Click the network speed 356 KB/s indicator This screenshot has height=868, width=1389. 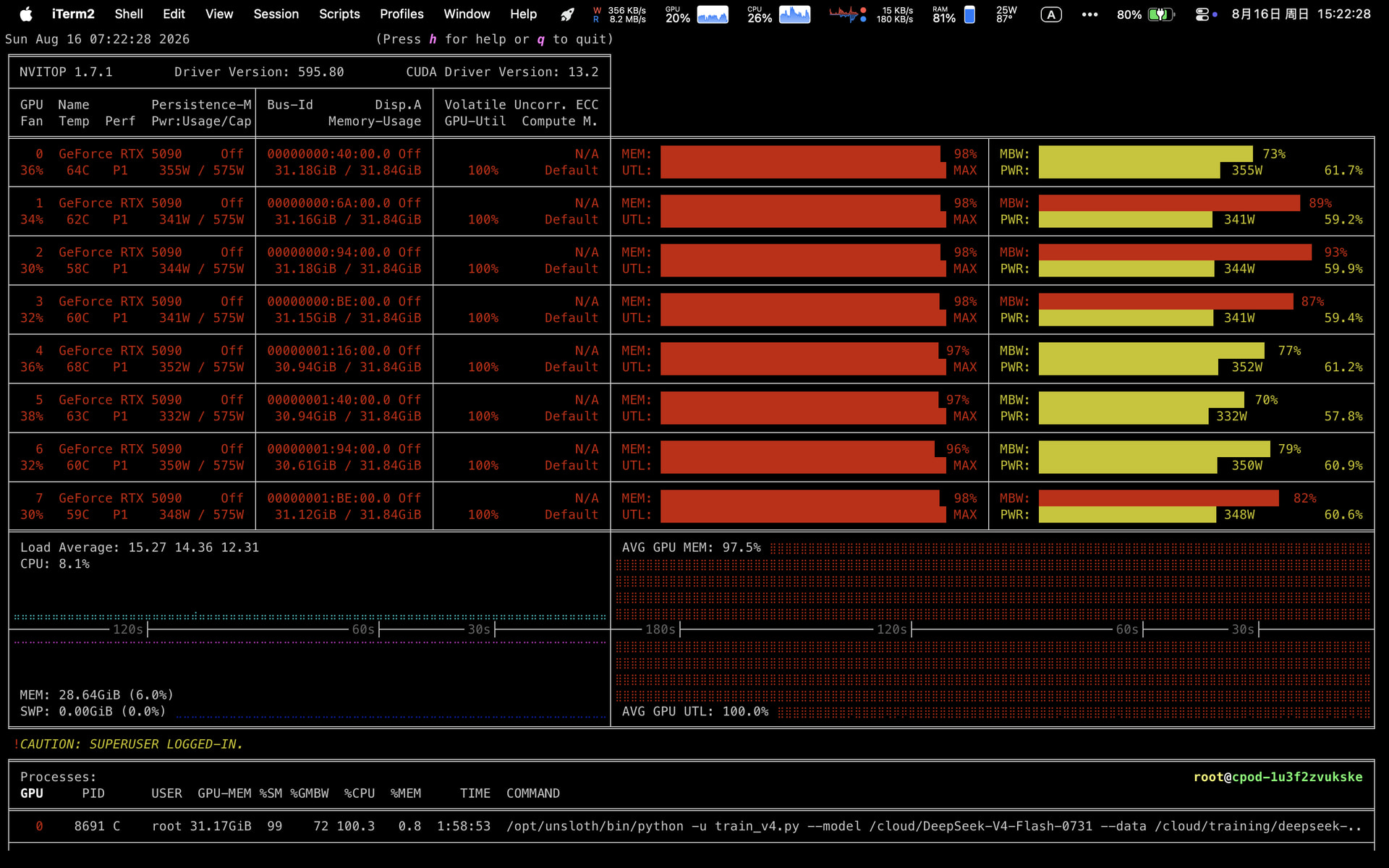[619, 14]
